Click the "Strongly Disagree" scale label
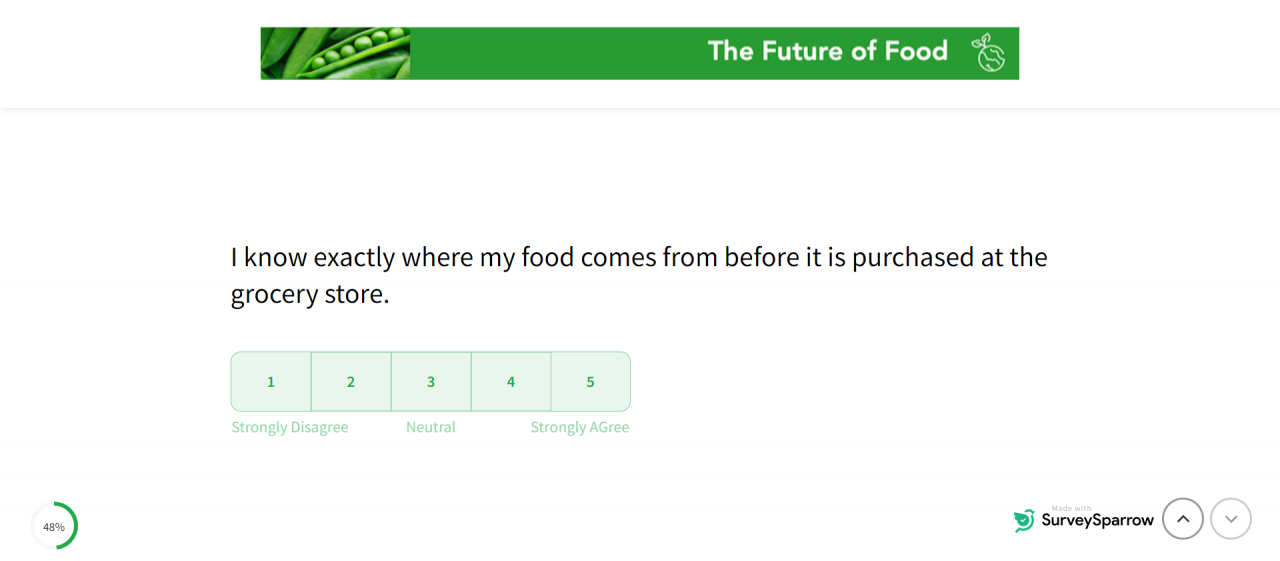The width and height of the screenshot is (1280, 561). (290, 428)
